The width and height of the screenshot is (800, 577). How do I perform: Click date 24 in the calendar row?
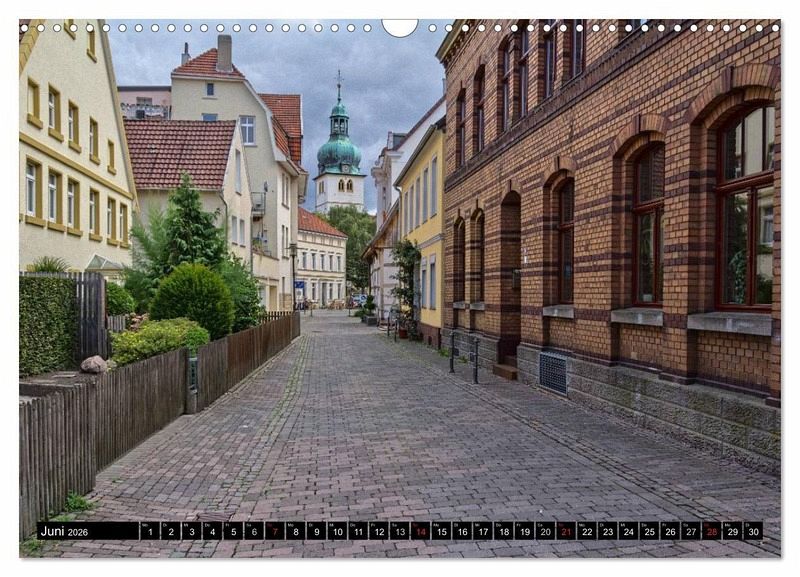click(628, 531)
